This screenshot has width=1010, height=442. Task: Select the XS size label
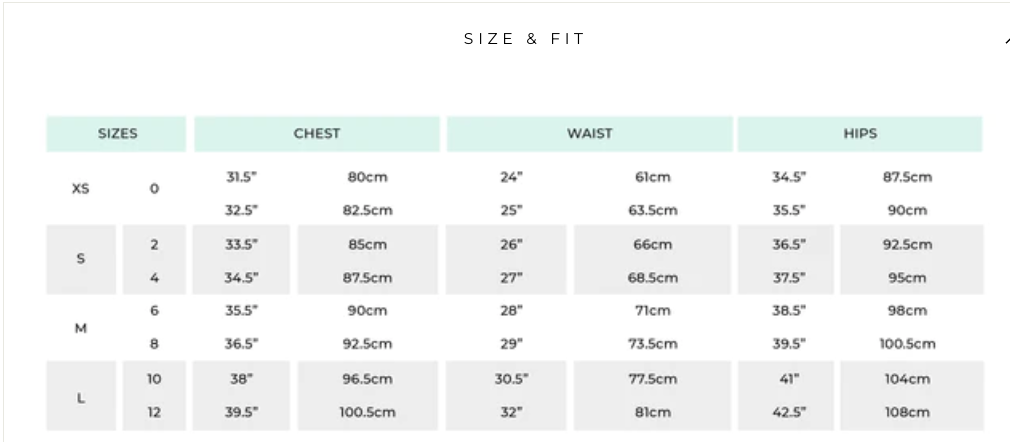81,188
